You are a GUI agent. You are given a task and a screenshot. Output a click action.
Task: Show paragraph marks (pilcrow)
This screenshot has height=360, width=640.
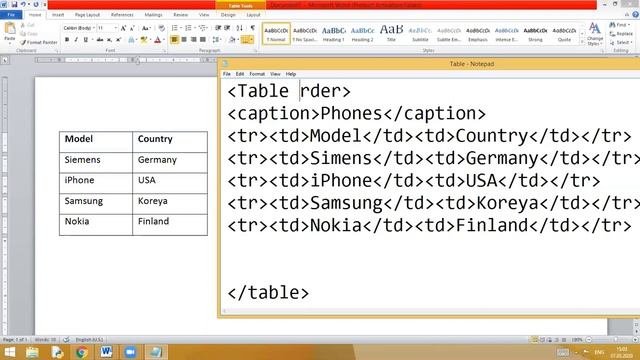click(x=253, y=28)
